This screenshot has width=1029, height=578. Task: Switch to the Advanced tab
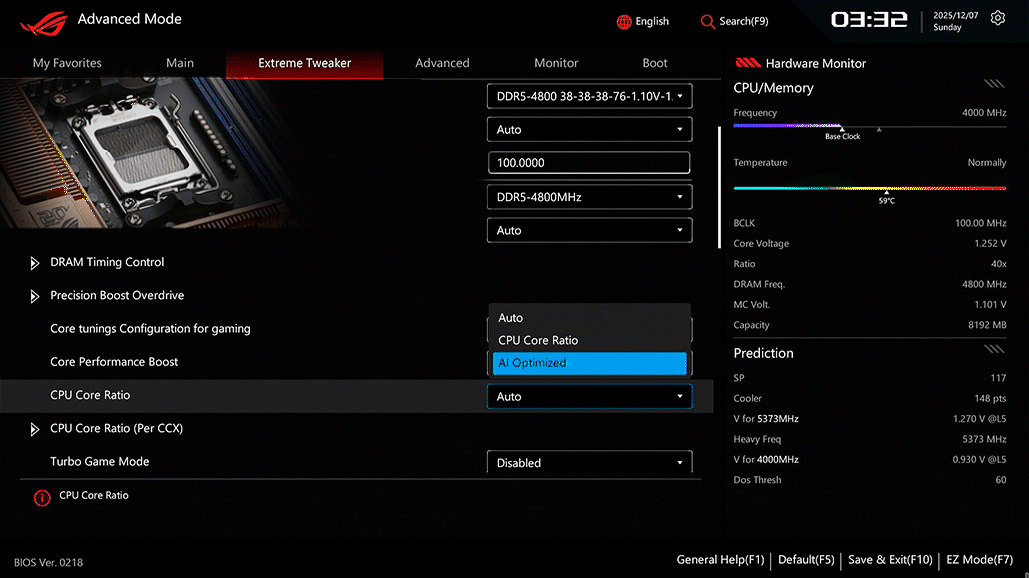pos(442,63)
